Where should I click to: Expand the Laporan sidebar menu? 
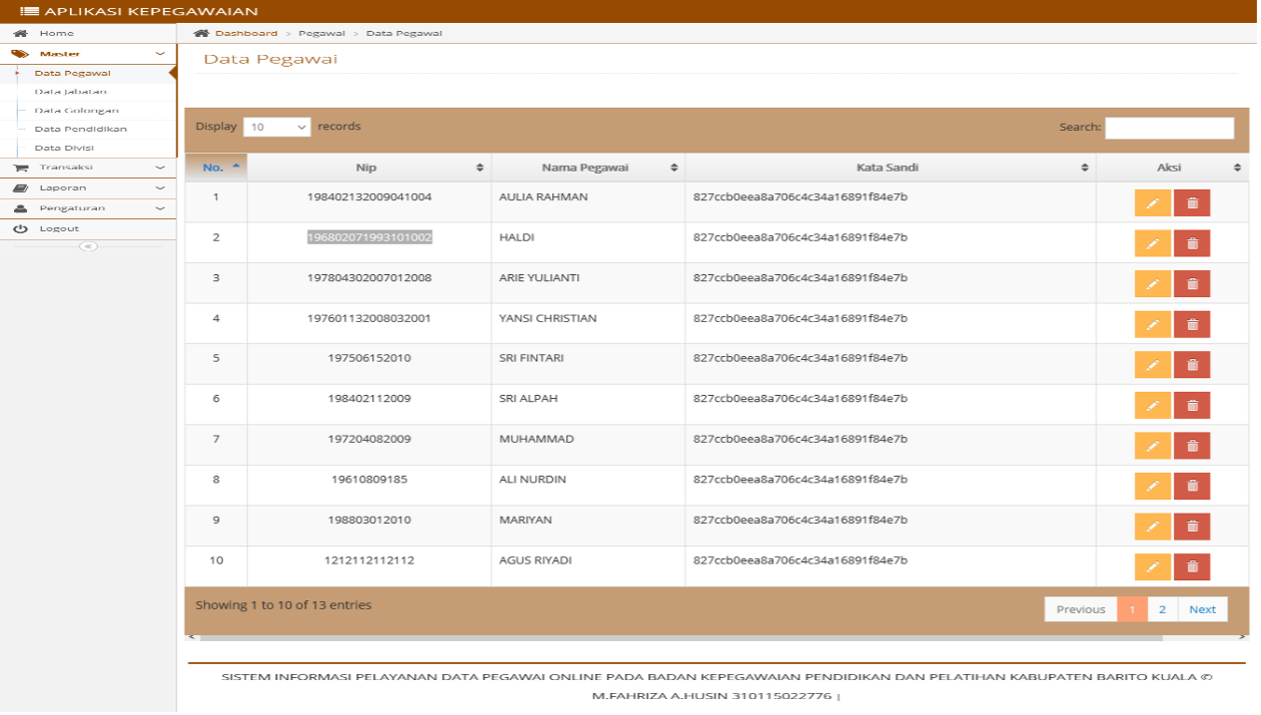[88, 188]
